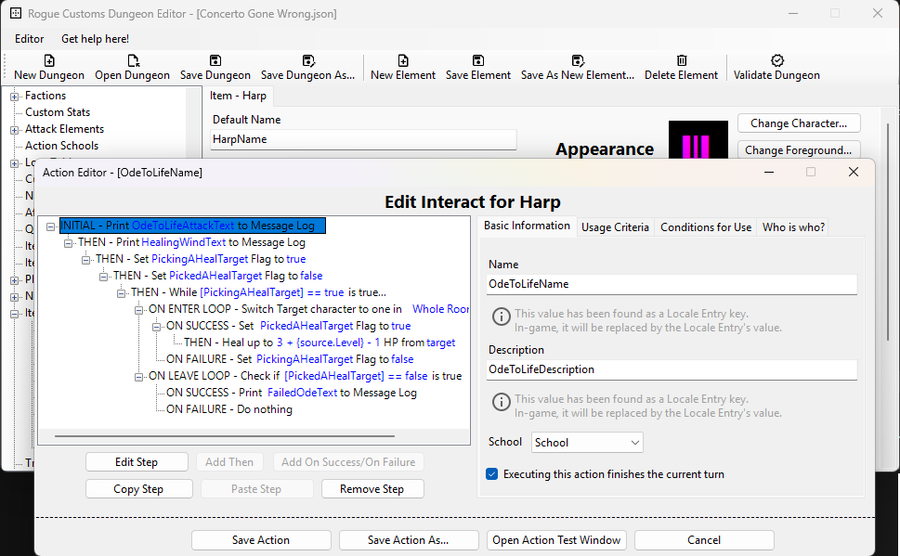Click the Change Character... button
The height and width of the screenshot is (556, 900).
pos(798,123)
